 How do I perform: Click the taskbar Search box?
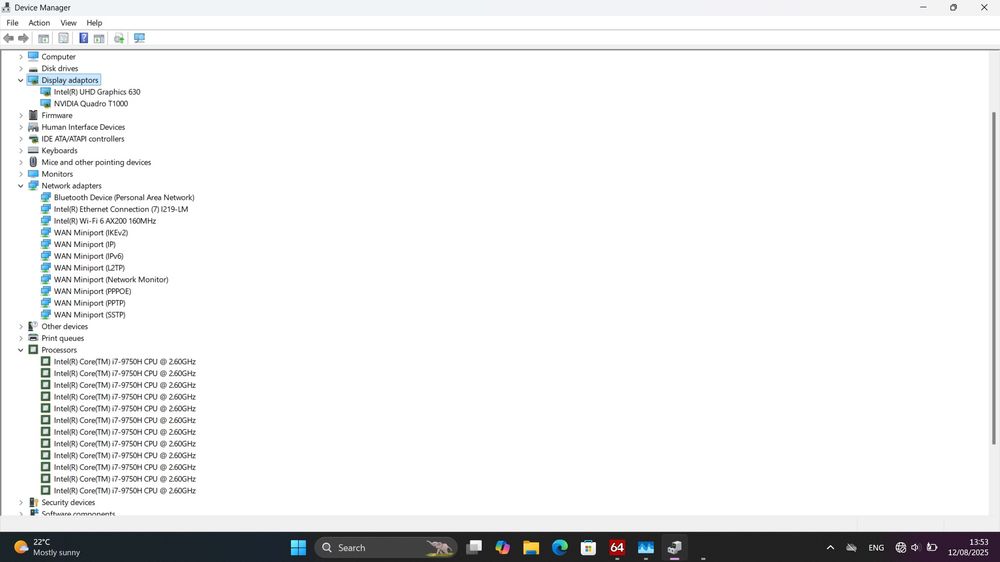386,547
